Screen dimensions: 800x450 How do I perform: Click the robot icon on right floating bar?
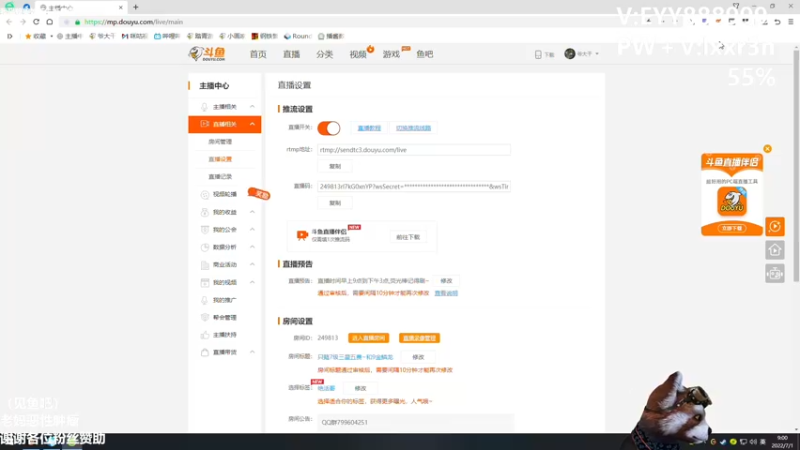click(774, 273)
